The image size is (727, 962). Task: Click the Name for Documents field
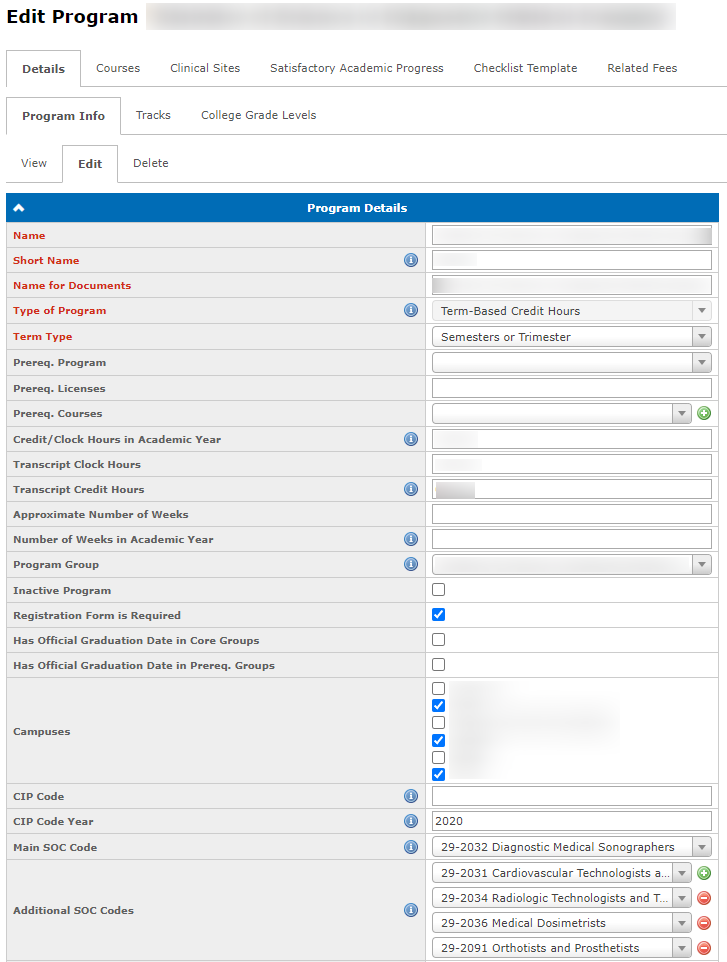pos(572,285)
